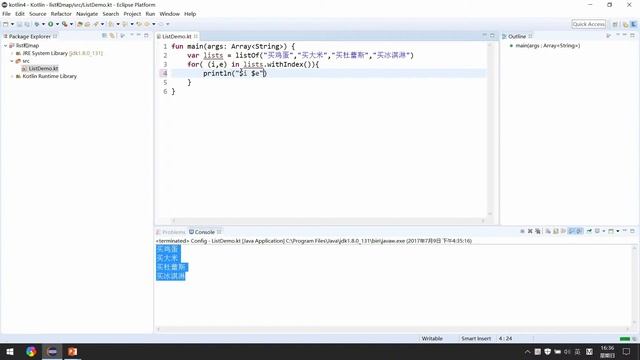Open the Refactor menu
This screenshot has width=640, height=360.
point(61,14)
